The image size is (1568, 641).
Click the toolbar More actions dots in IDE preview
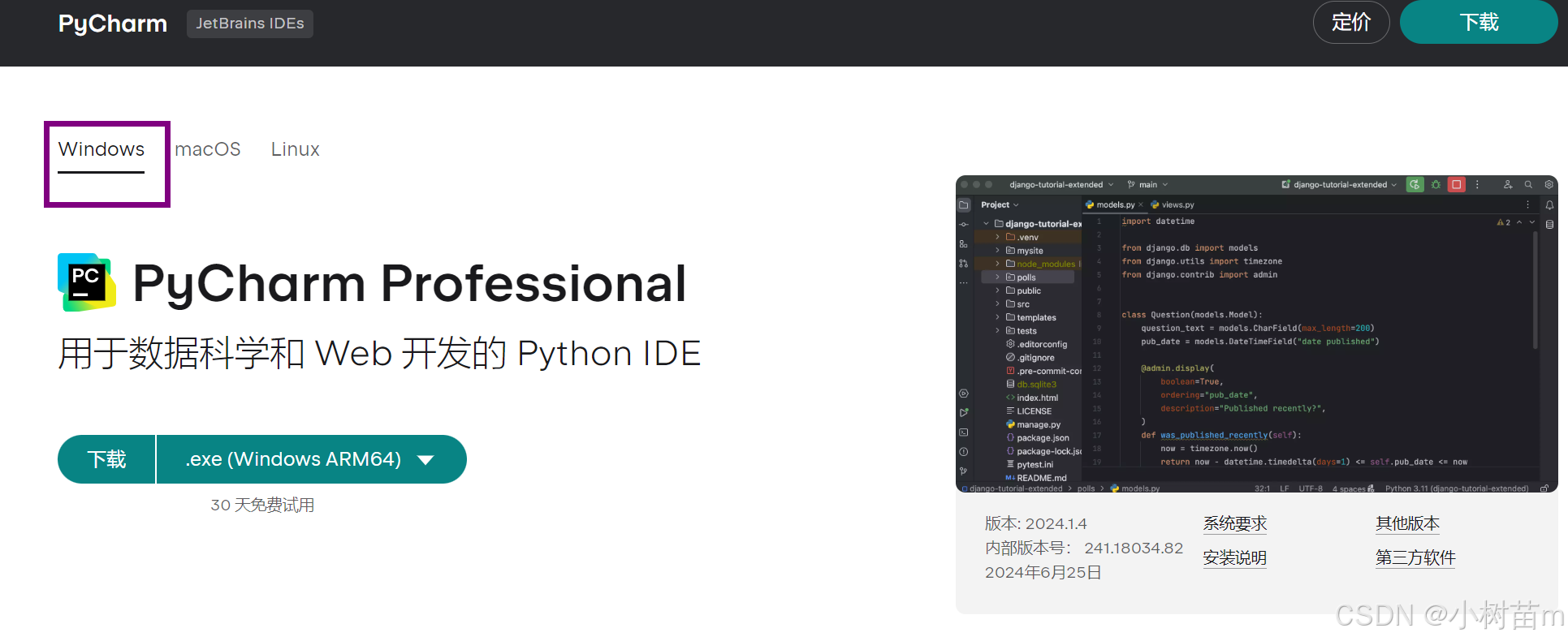(1477, 185)
